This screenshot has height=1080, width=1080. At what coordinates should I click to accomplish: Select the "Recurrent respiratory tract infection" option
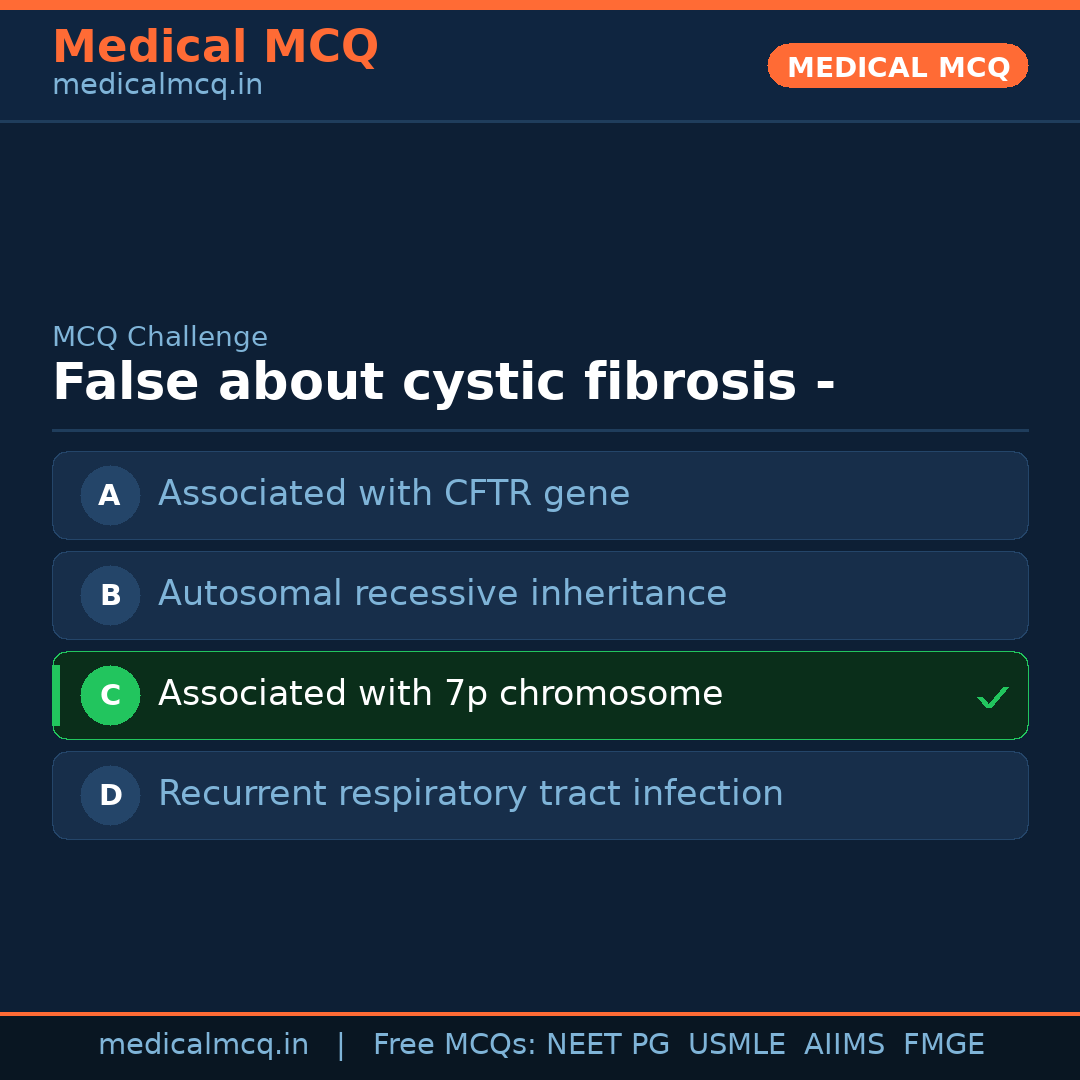(470, 794)
